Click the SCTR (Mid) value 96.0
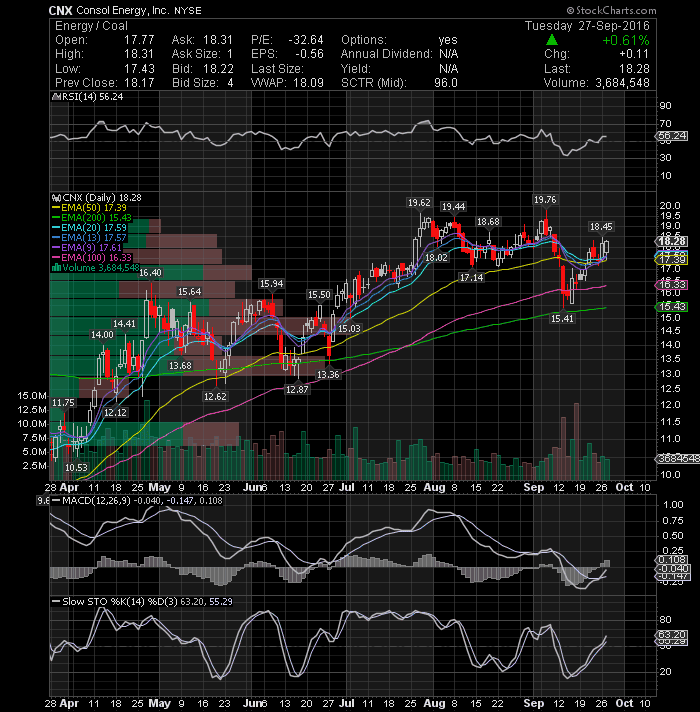This screenshot has height=712, width=700. tap(445, 83)
